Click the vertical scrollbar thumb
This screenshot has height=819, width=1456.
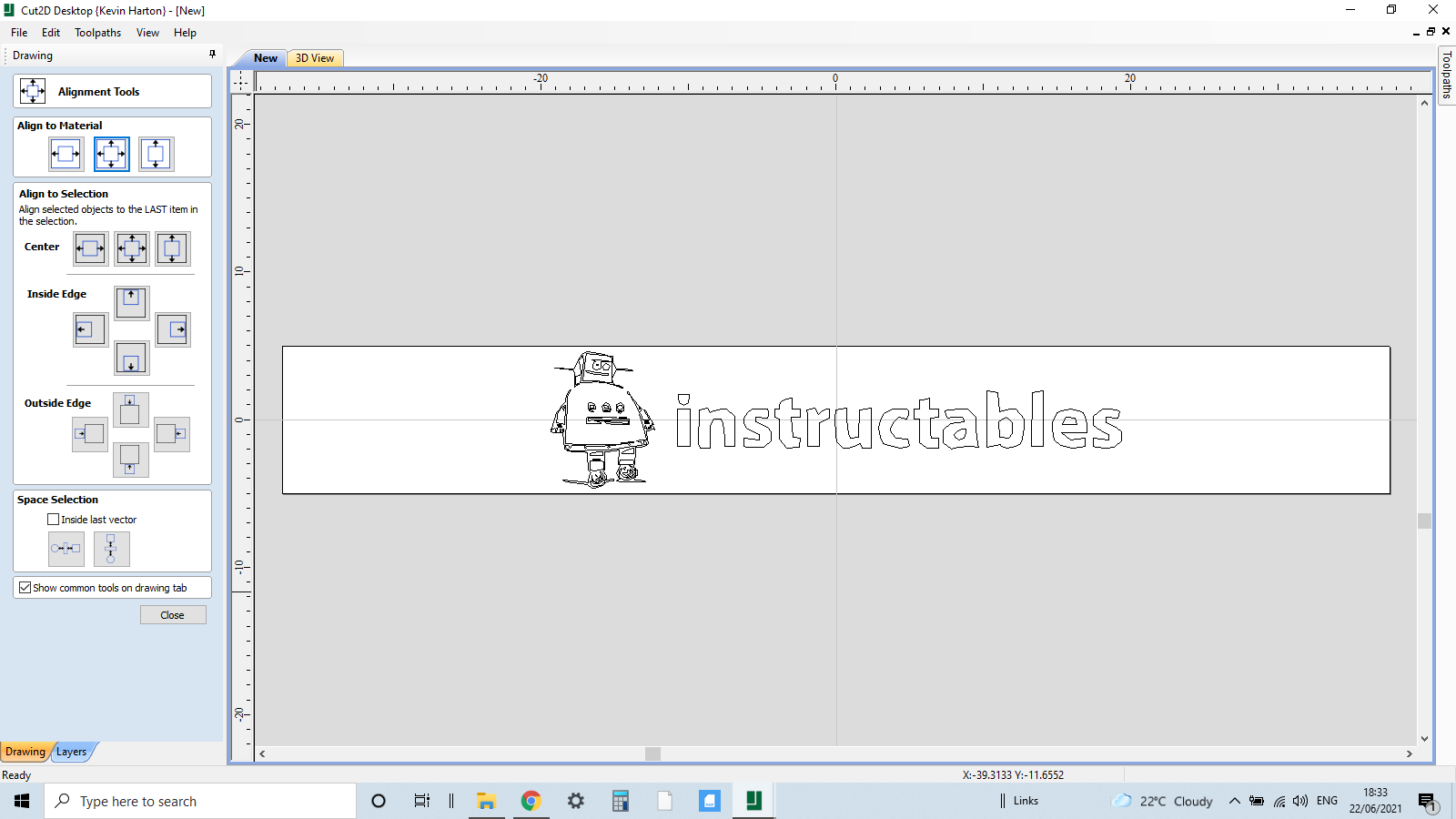click(x=1424, y=521)
